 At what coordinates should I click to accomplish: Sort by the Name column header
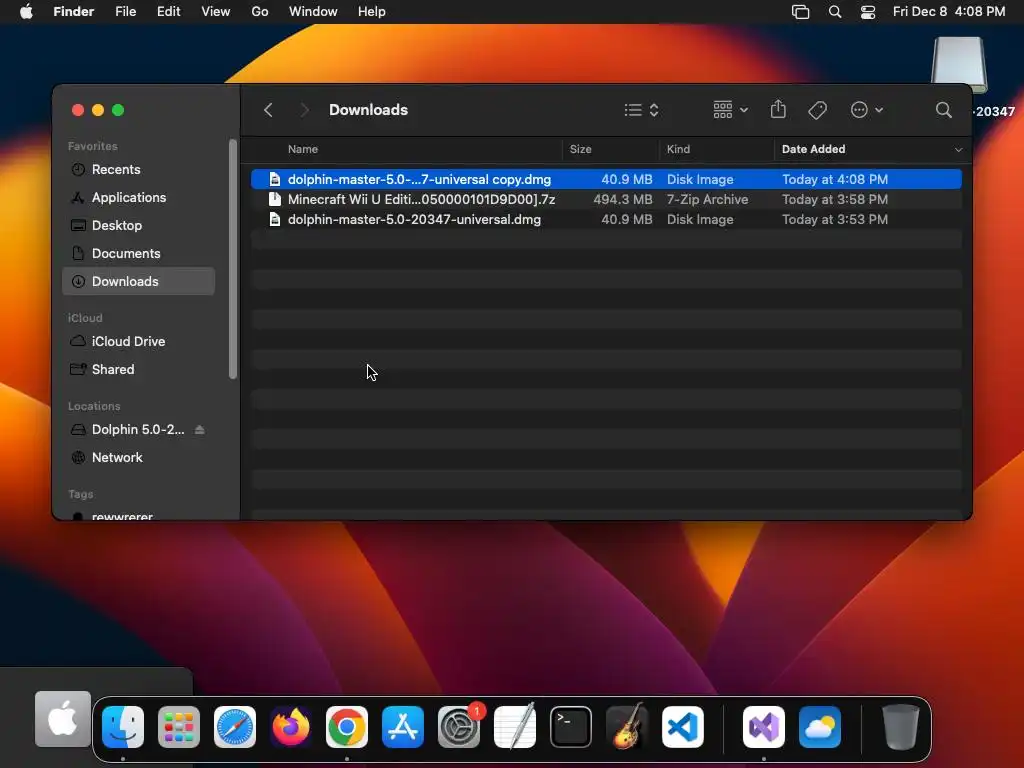point(303,149)
